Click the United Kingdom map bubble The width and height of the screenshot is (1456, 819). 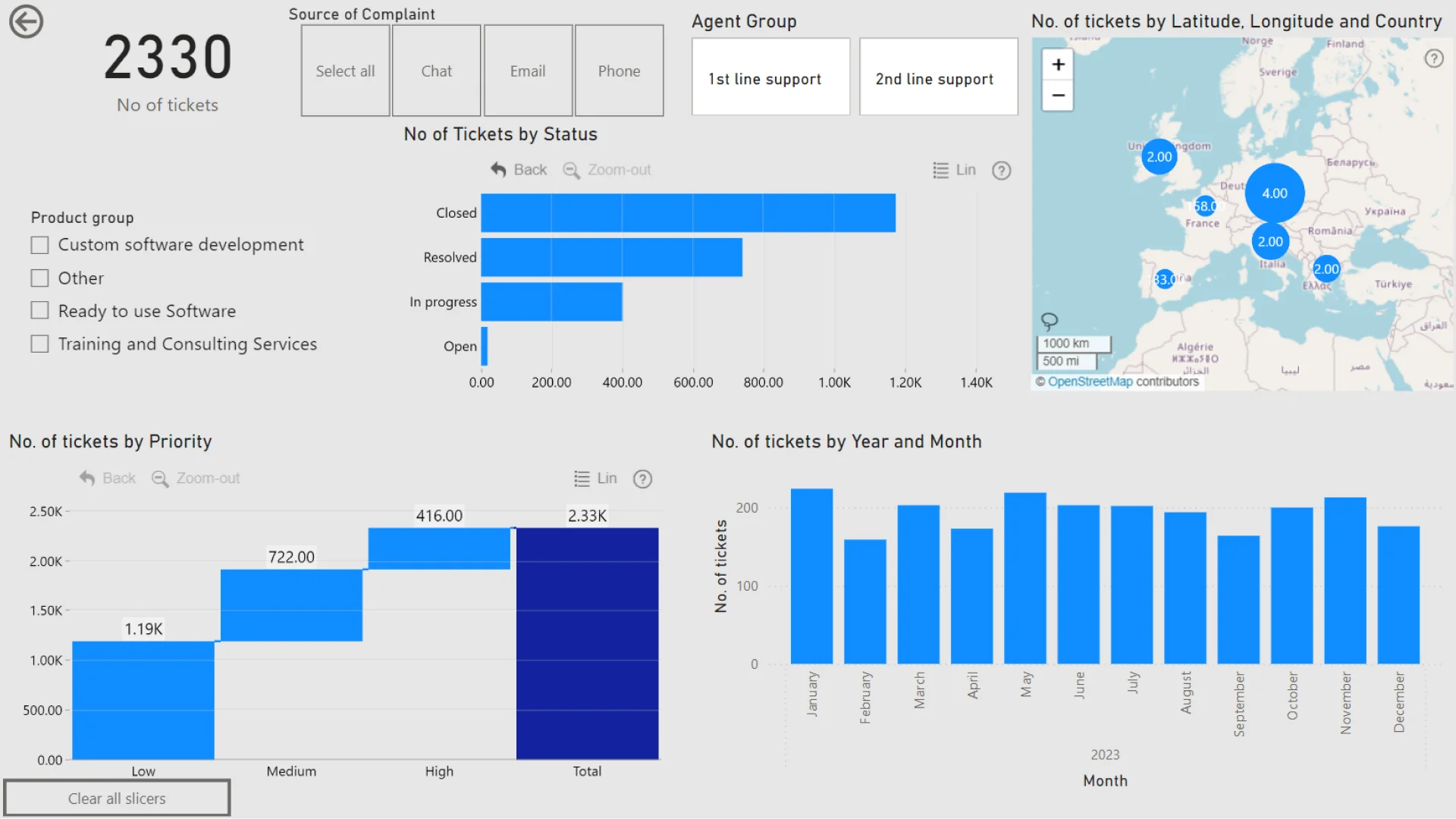click(1159, 157)
